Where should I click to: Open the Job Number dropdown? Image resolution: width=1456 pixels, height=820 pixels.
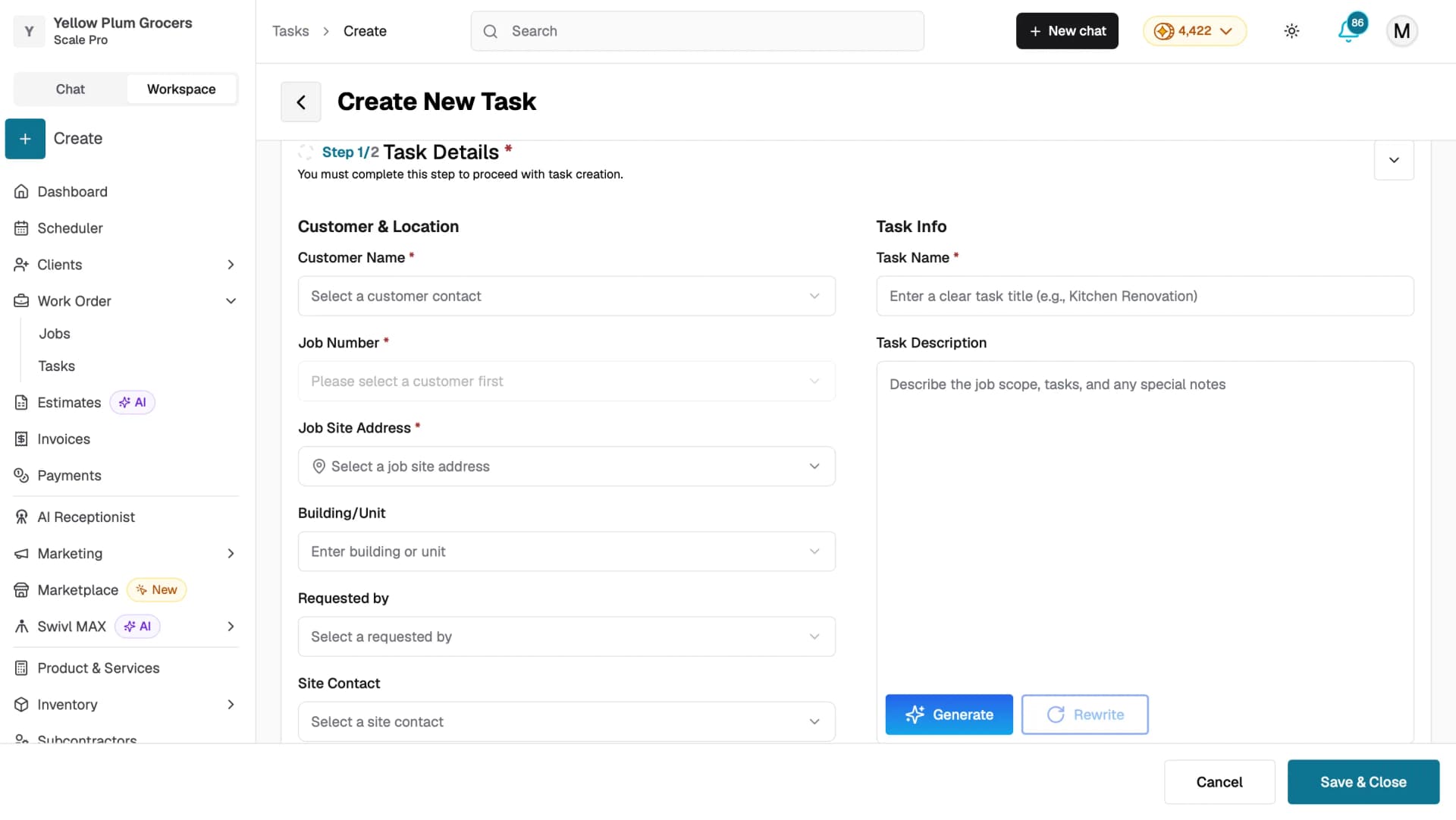coord(566,381)
